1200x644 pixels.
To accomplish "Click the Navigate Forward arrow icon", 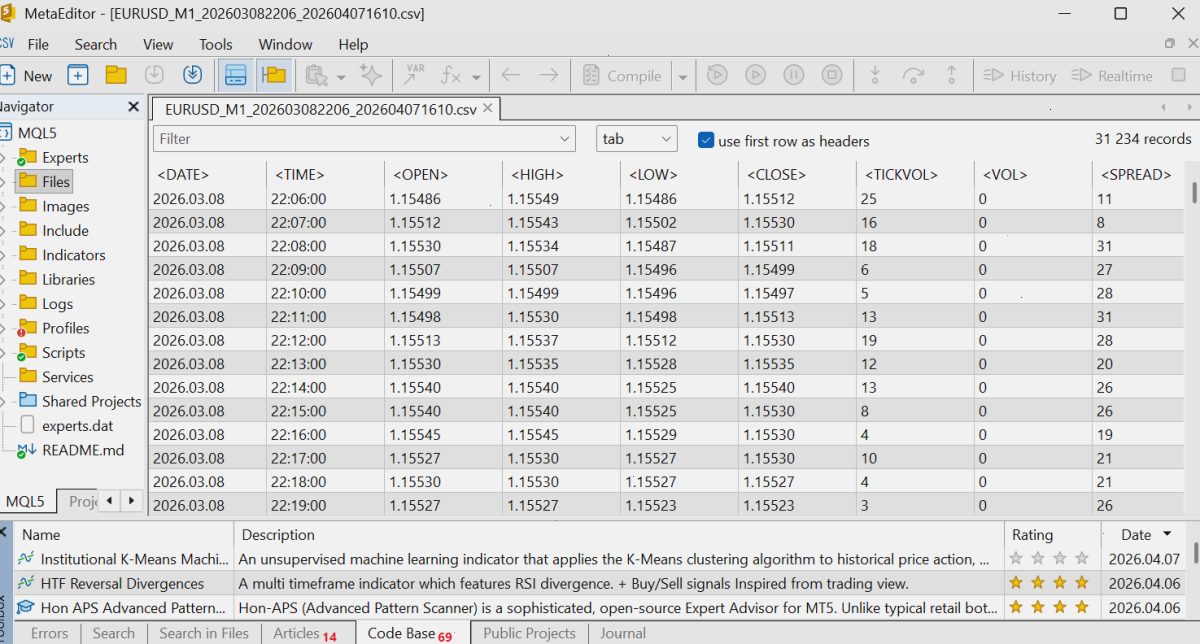I will tap(548, 75).
